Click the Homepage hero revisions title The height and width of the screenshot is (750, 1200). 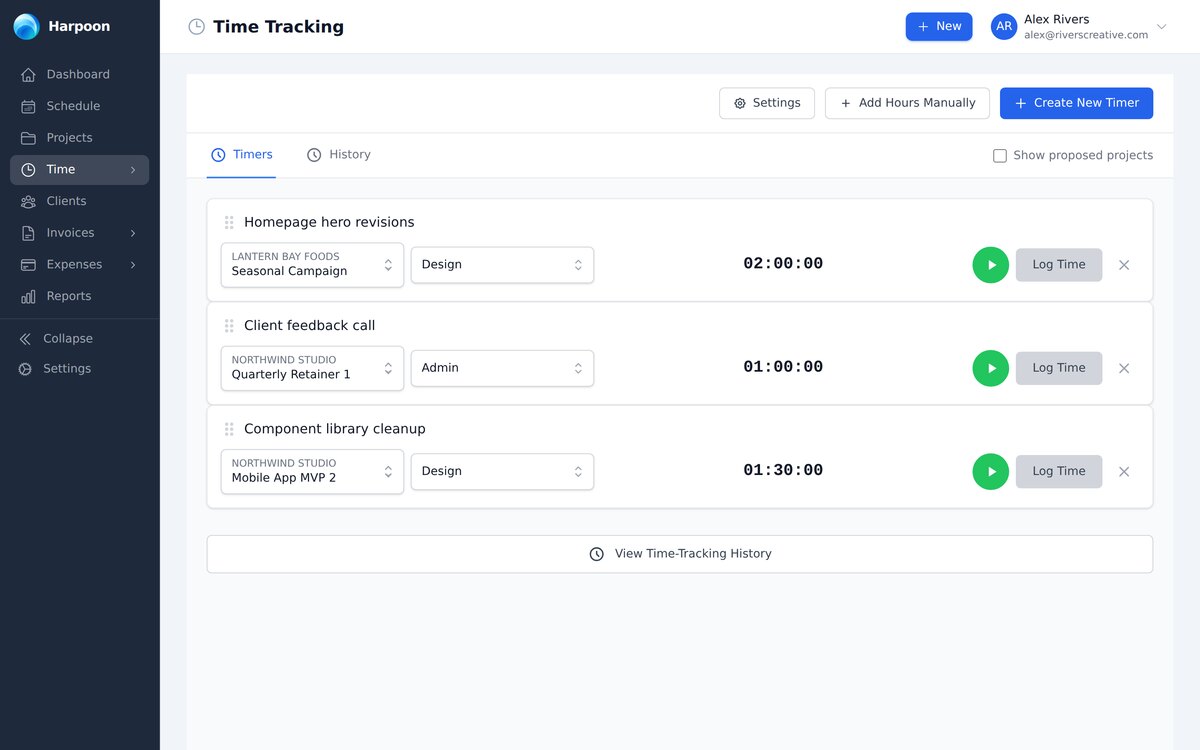click(329, 222)
